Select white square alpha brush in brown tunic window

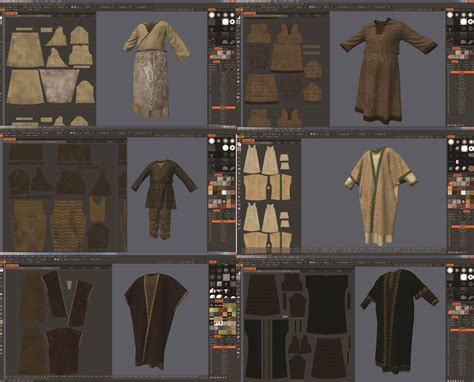point(464,22)
